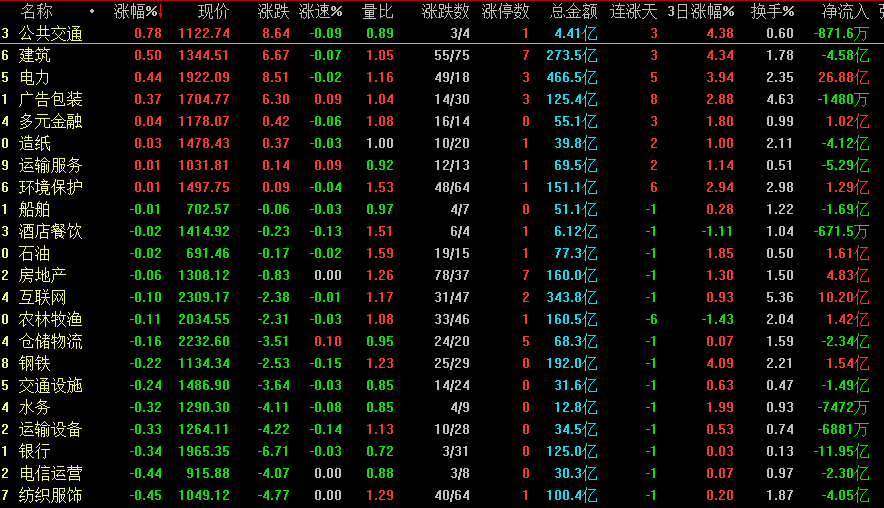Click 公共交通 change percent 0.78
The image size is (884, 508).
pos(148,33)
